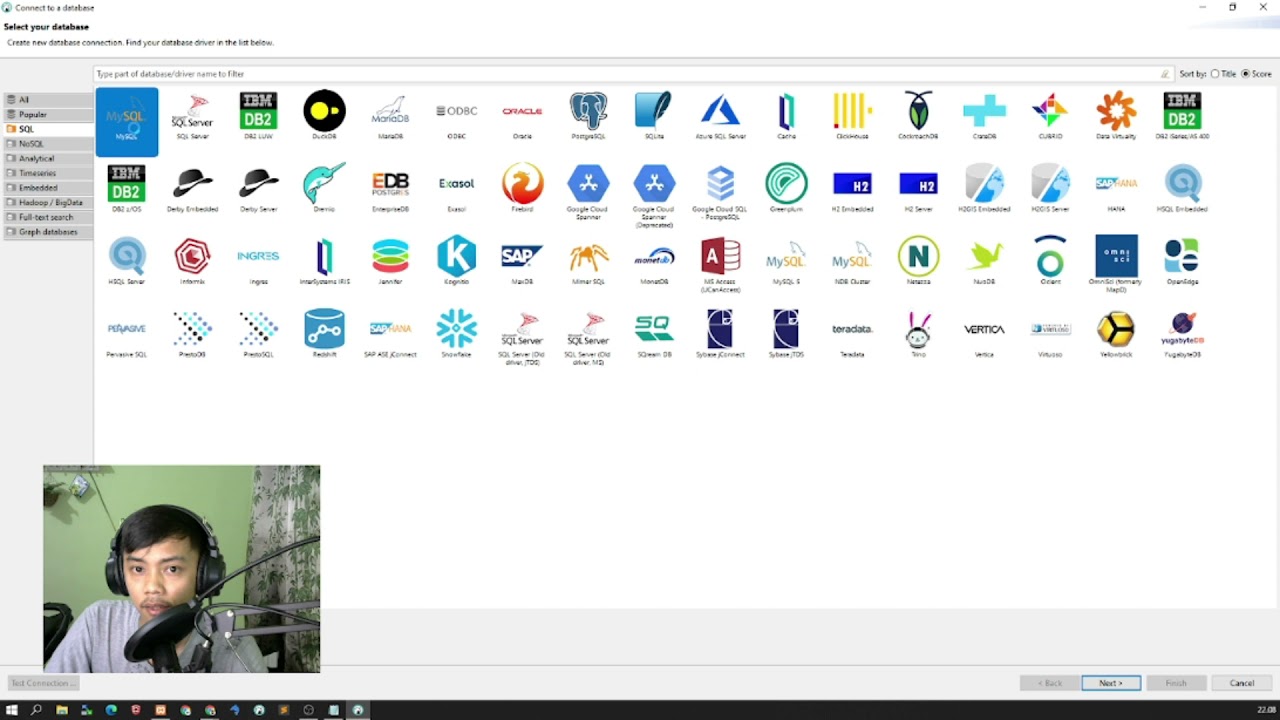Select the DB2 LUW driver

pos(258,115)
